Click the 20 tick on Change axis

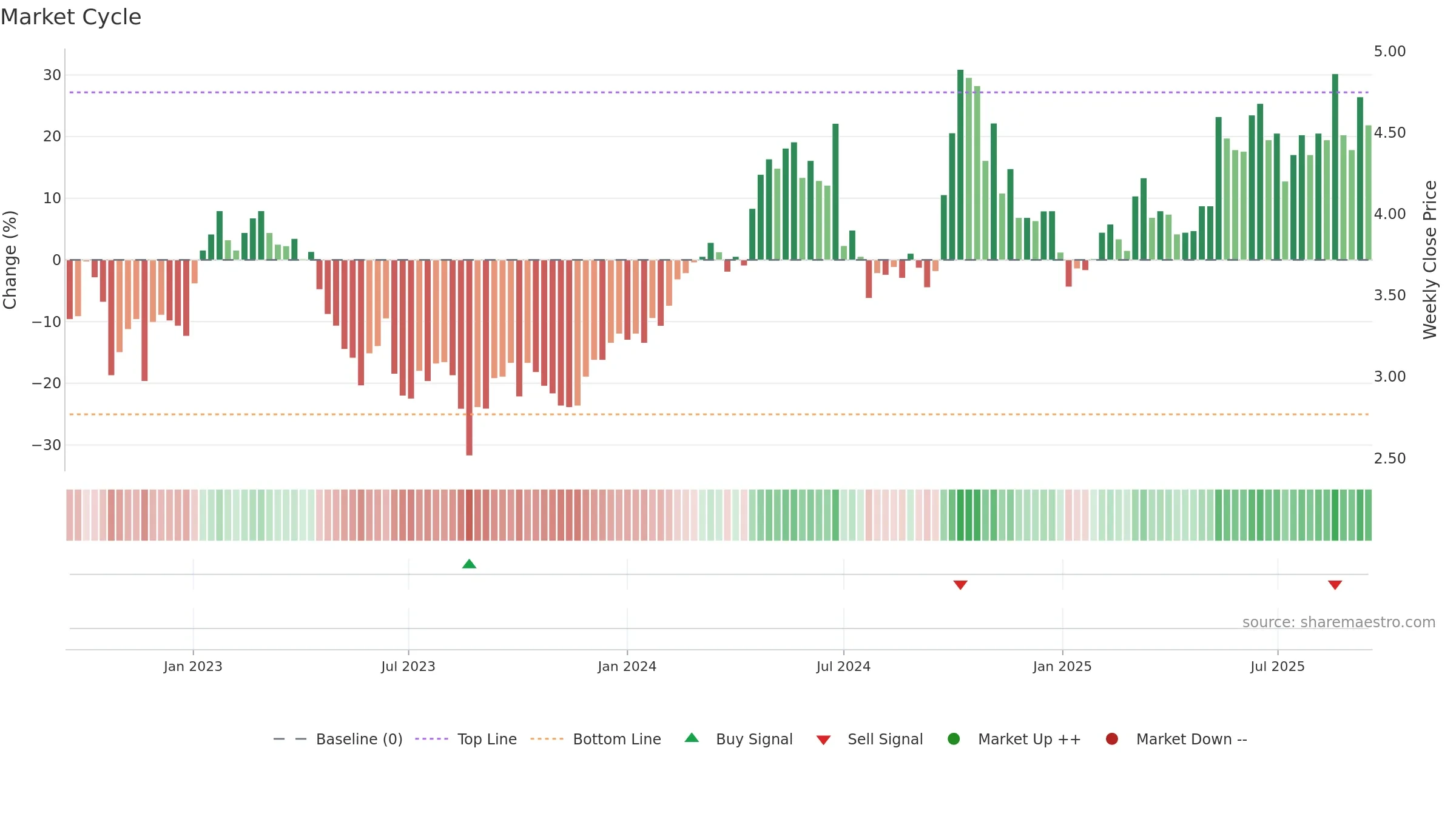(x=52, y=136)
